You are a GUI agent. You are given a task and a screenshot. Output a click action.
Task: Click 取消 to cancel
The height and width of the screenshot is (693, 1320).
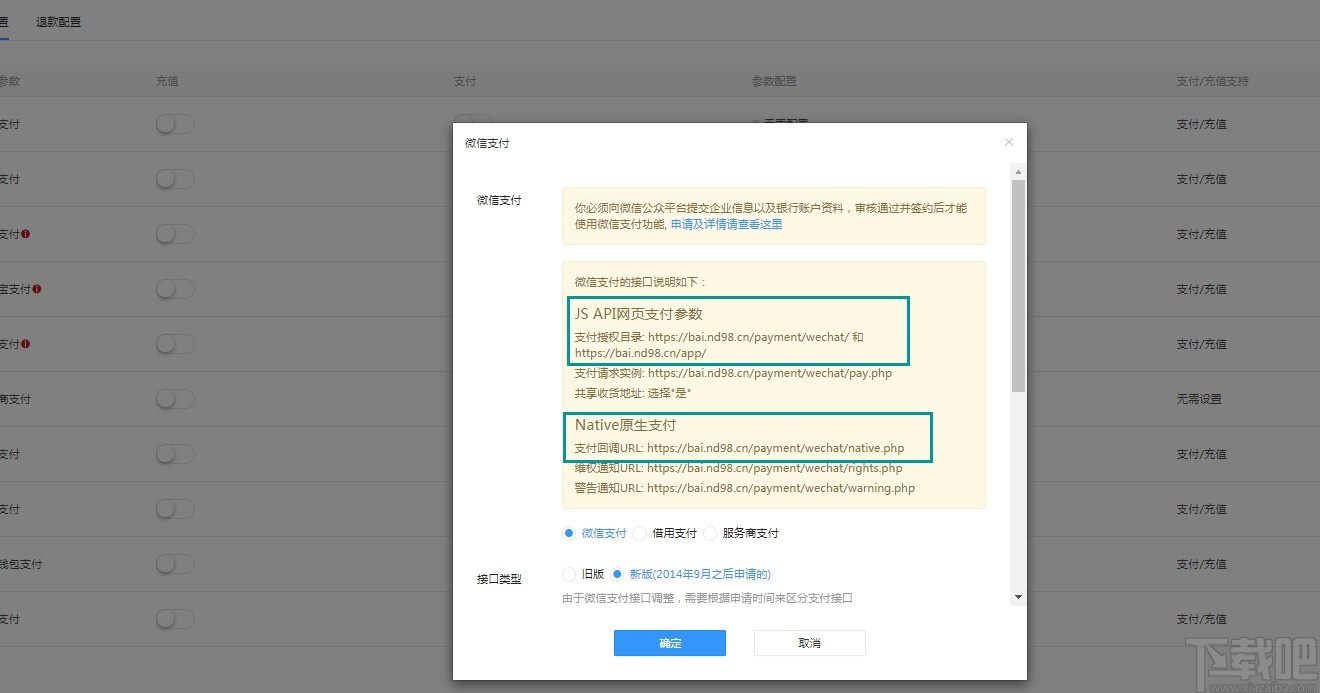[x=809, y=643]
